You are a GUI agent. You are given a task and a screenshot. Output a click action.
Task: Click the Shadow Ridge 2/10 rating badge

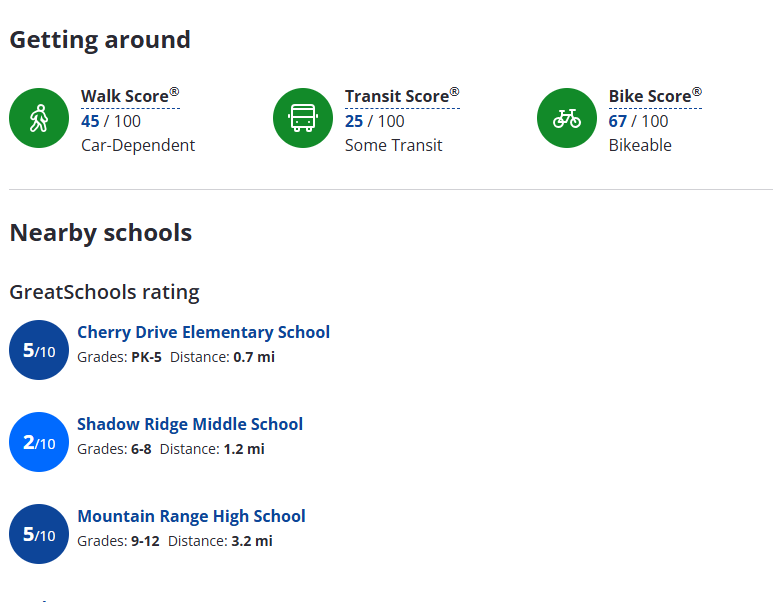click(39, 442)
